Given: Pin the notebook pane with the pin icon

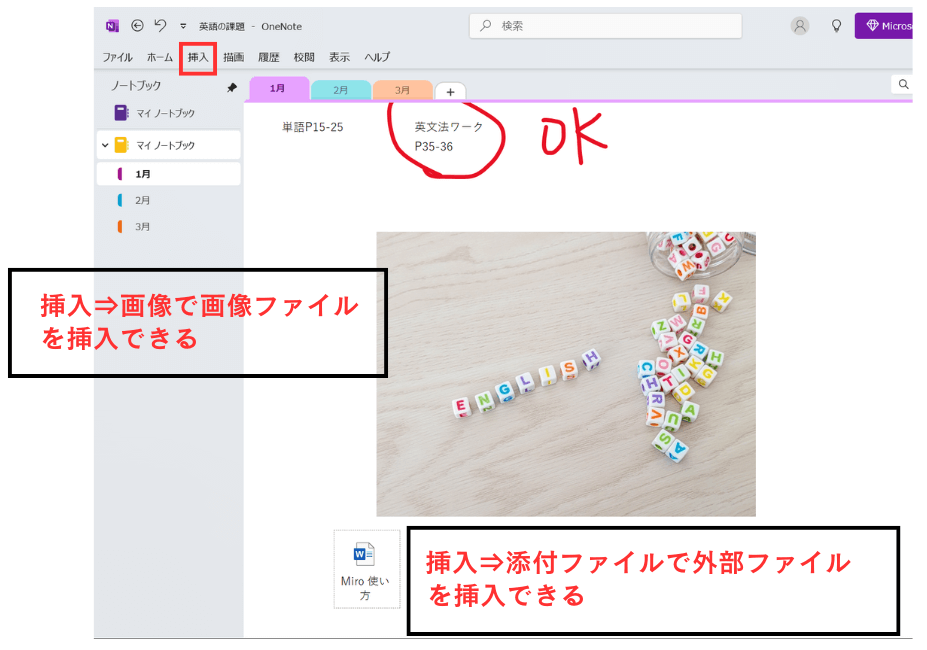Looking at the screenshot, I should [x=232, y=88].
